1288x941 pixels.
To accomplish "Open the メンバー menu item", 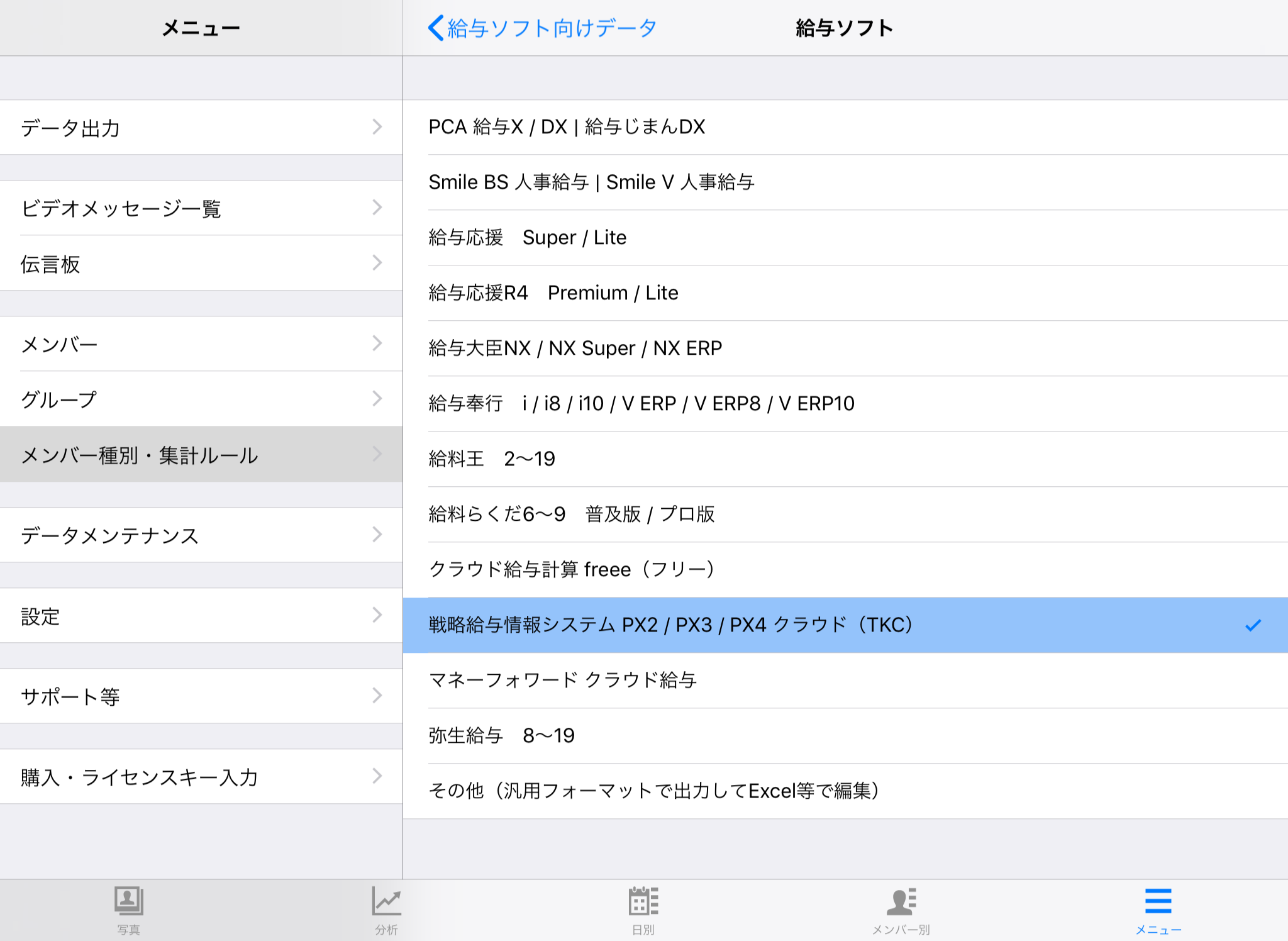I will [201, 343].
